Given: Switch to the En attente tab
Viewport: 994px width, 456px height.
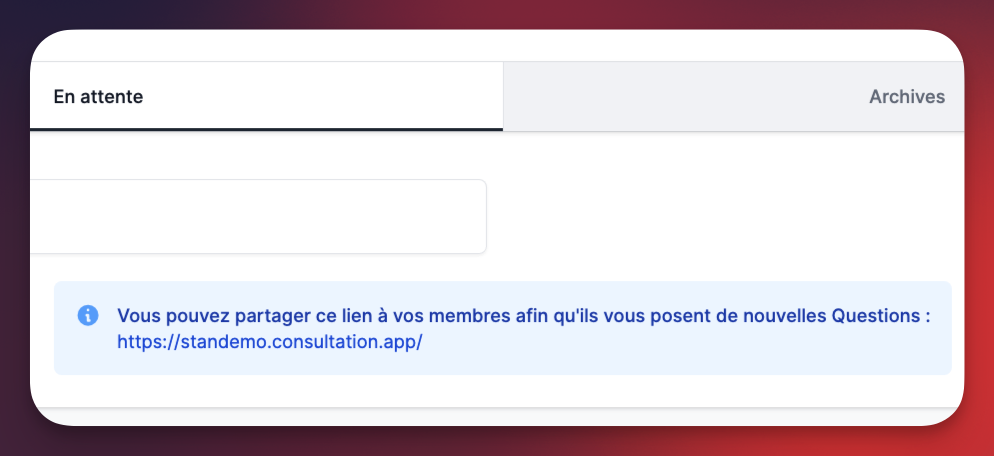Looking at the screenshot, I should (x=98, y=97).
